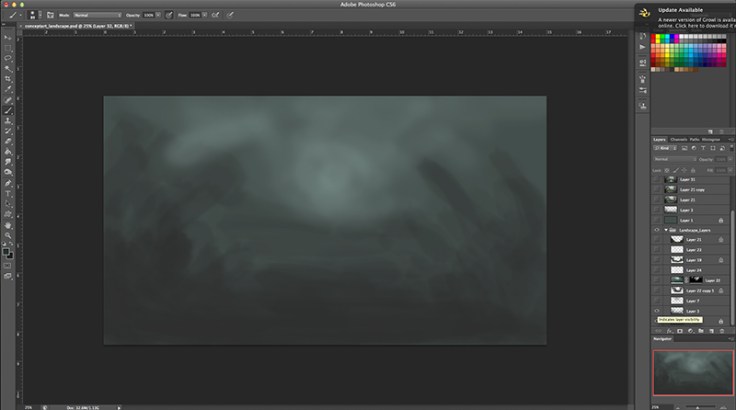Viewport: 736px width, 410px height.
Task: Enable airbrush build-up in options bar
Action: point(215,15)
